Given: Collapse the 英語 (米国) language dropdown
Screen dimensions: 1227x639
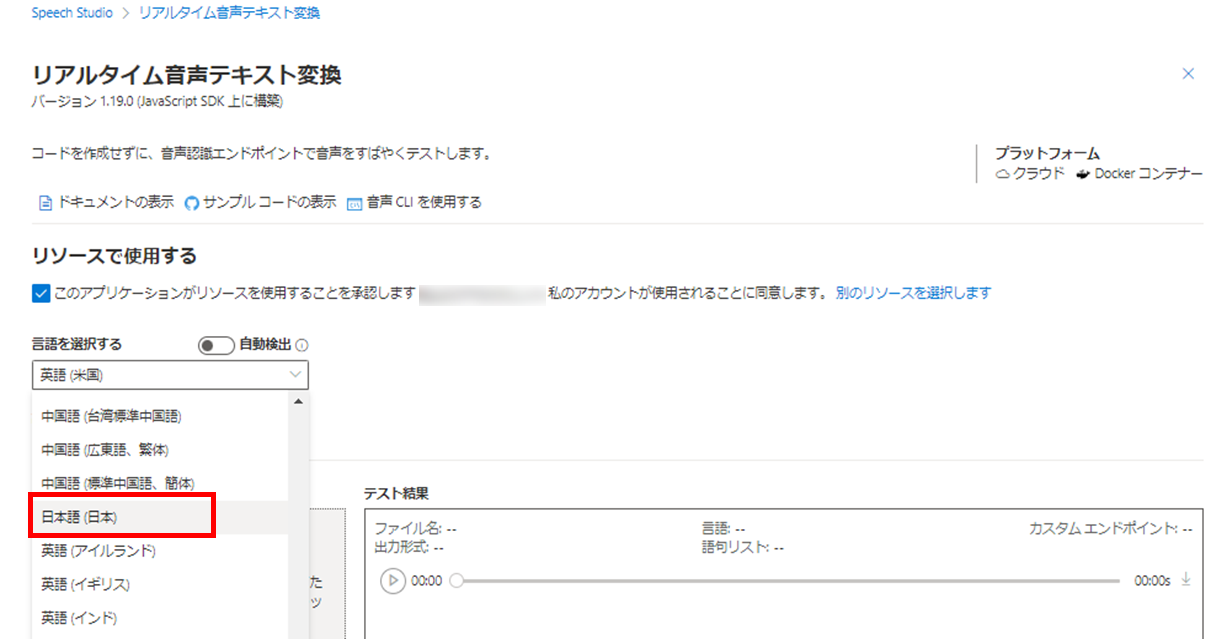Looking at the screenshot, I should click(170, 375).
